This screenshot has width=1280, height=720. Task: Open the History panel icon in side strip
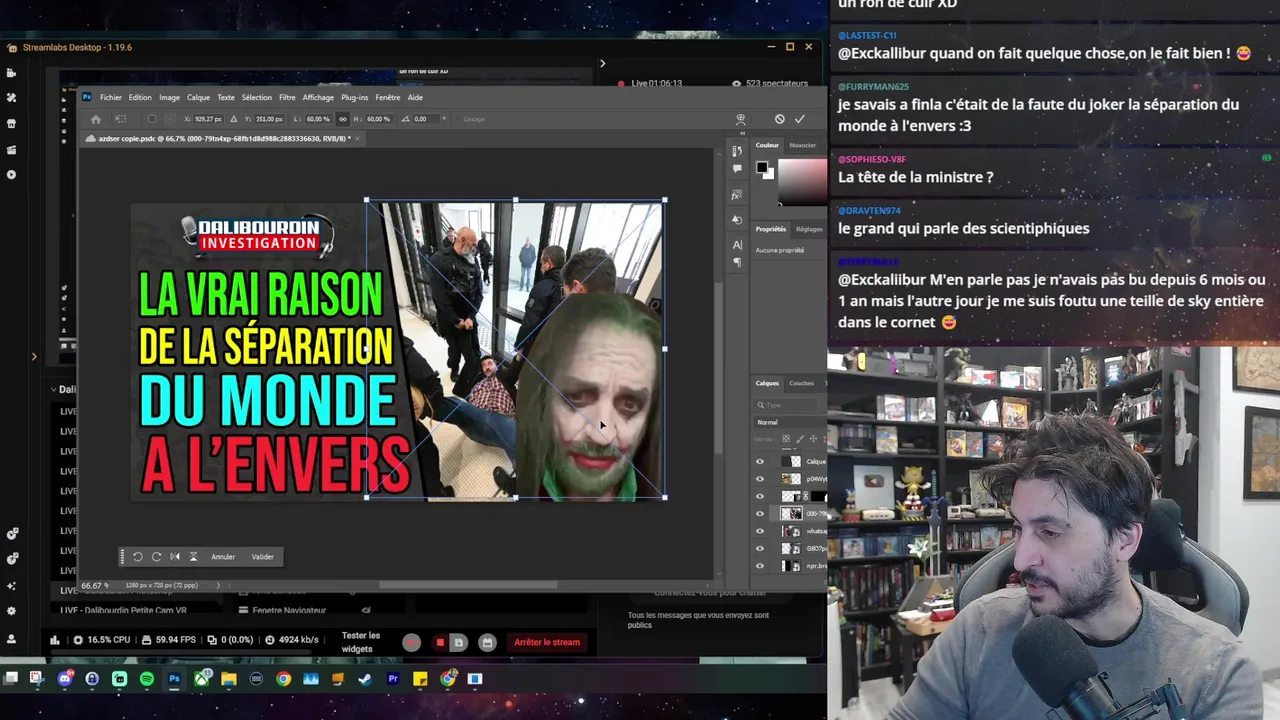(737, 151)
